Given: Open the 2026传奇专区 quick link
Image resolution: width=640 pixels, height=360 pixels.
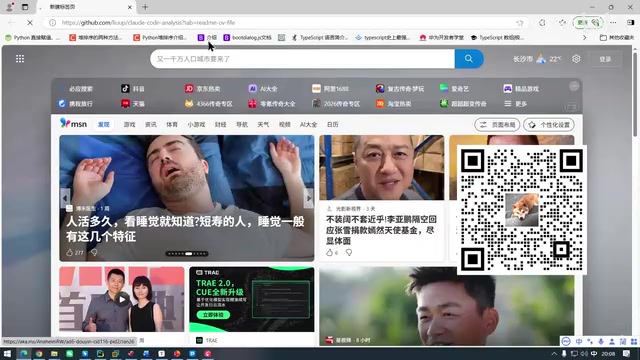Looking at the screenshot, I should 336,104.
